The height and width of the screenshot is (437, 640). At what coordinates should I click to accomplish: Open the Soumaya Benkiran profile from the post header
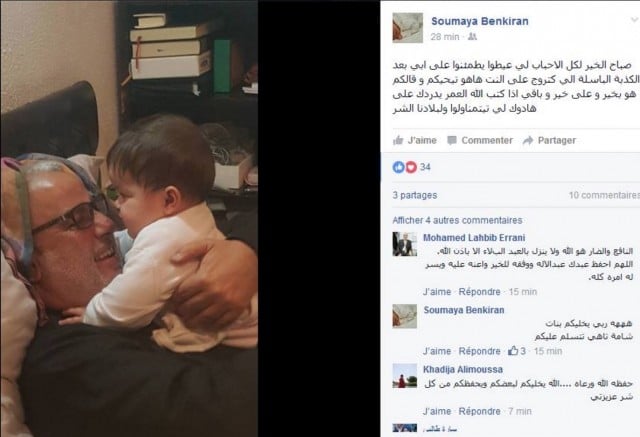pos(480,21)
